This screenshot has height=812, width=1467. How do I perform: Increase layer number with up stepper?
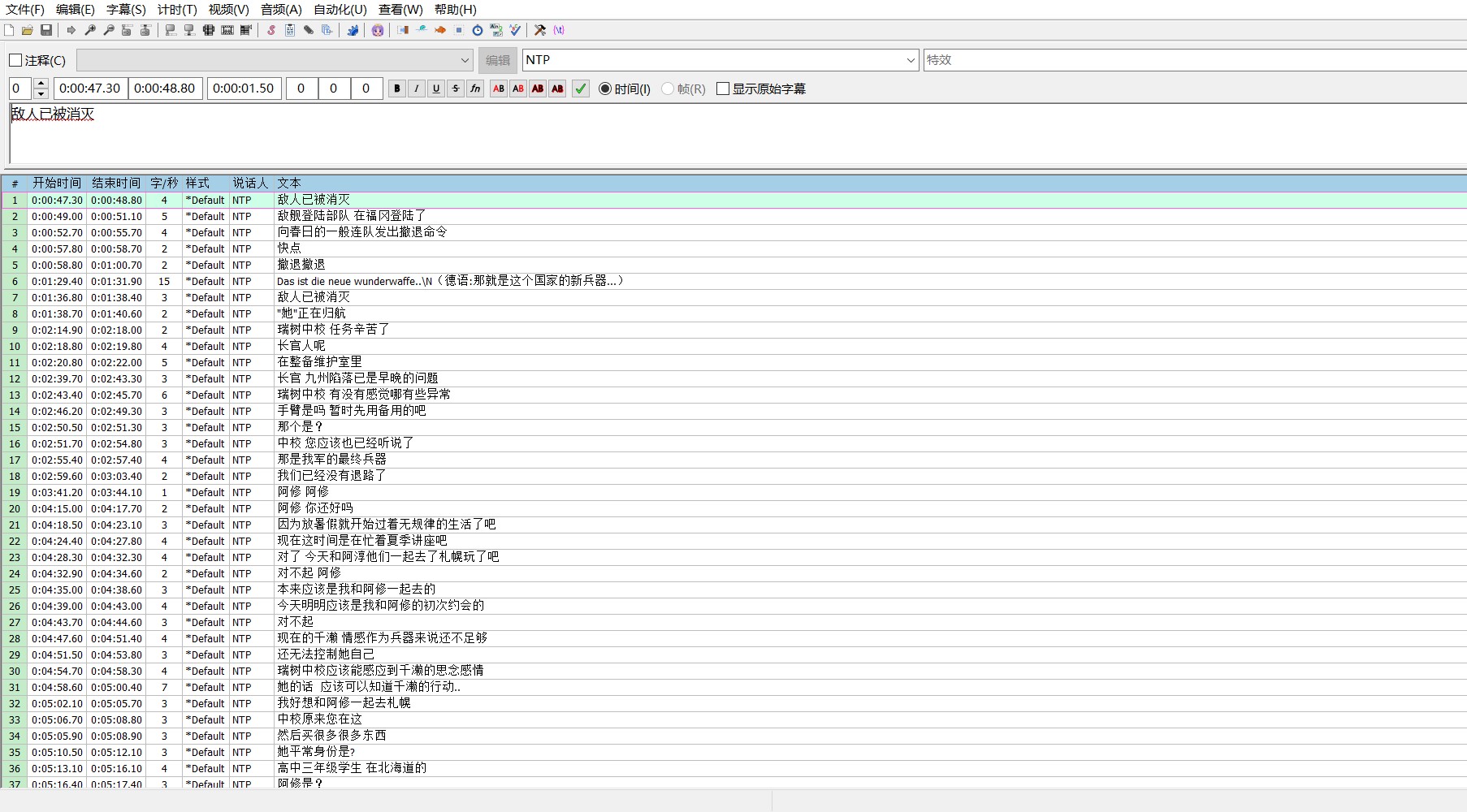click(41, 83)
